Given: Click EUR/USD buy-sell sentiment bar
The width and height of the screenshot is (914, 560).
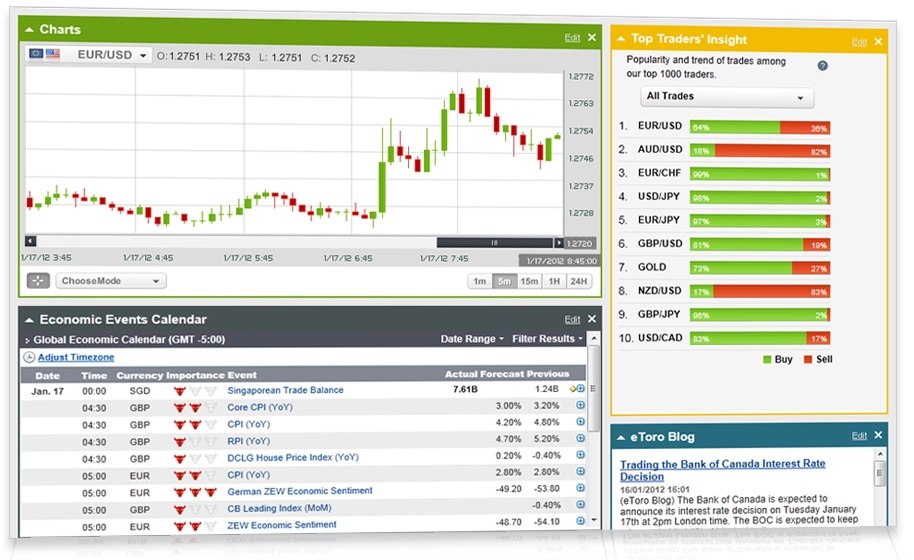Looking at the screenshot, I should pos(760,128).
